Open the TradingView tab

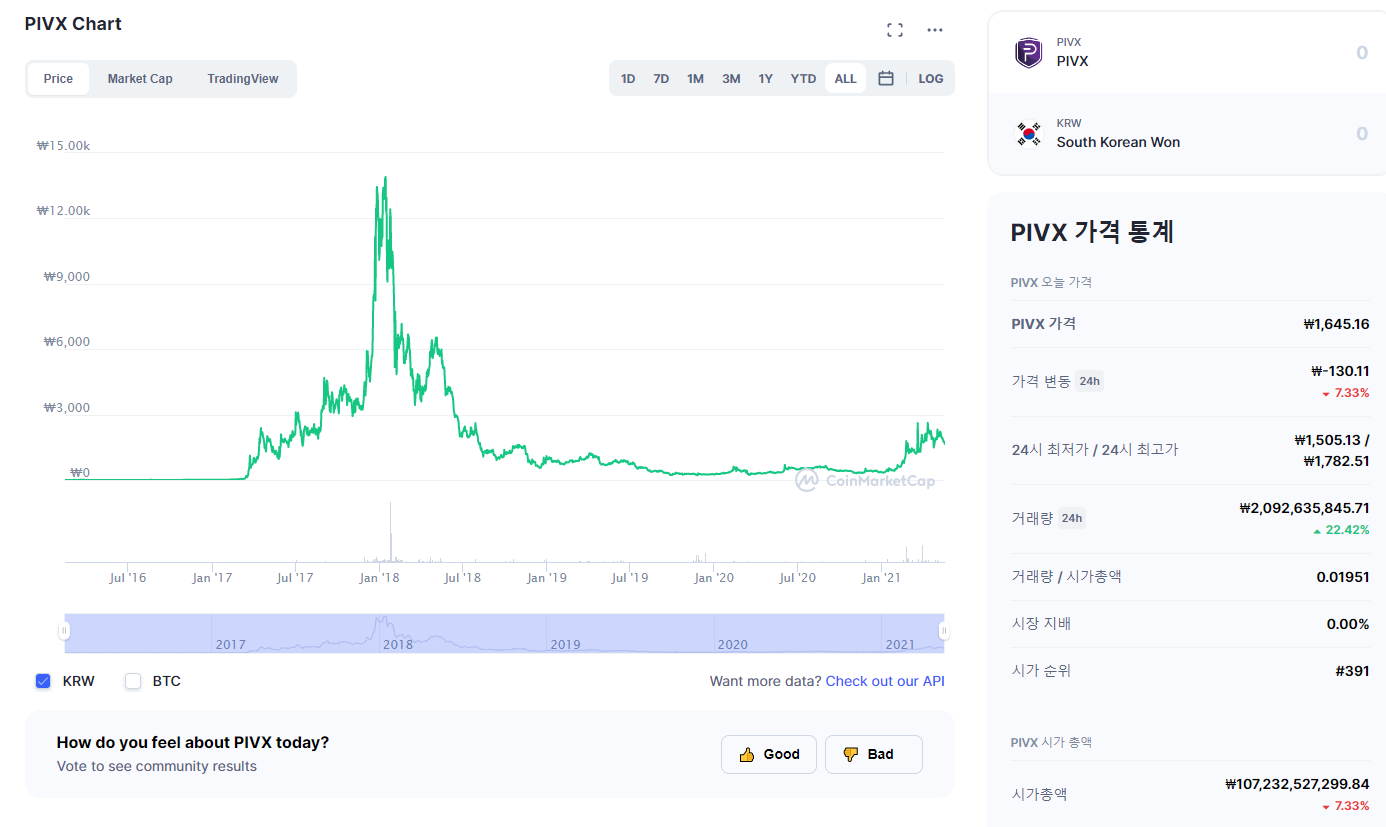(243, 78)
